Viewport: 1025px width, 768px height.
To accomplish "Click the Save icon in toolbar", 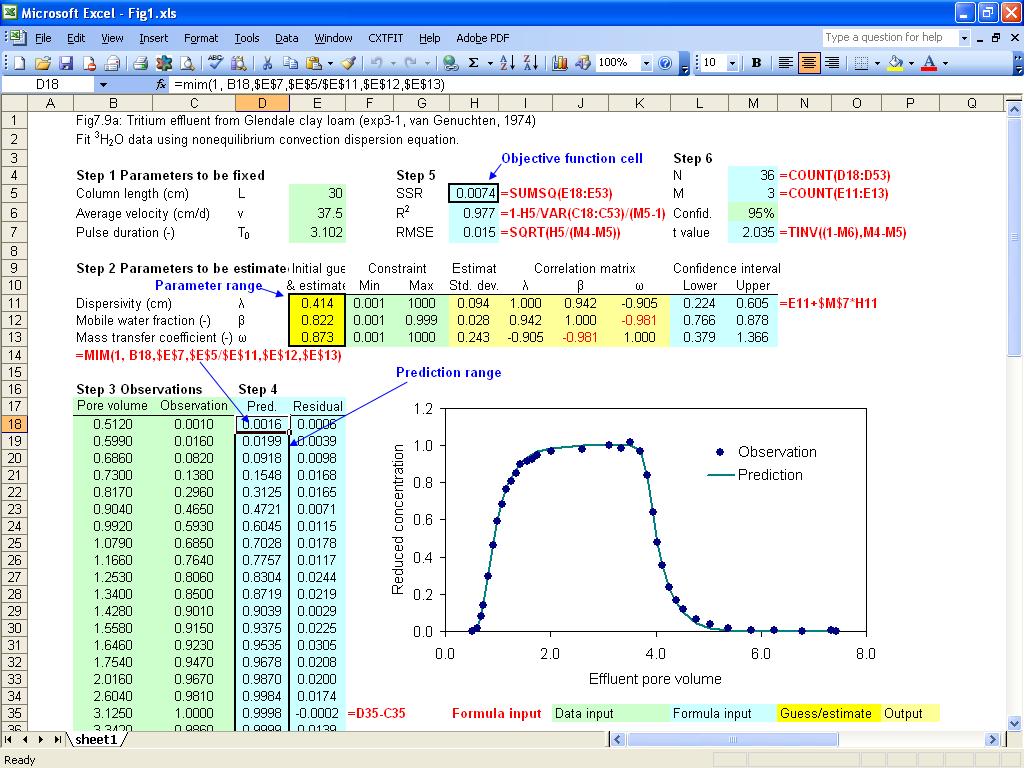I will pyautogui.click(x=66, y=63).
